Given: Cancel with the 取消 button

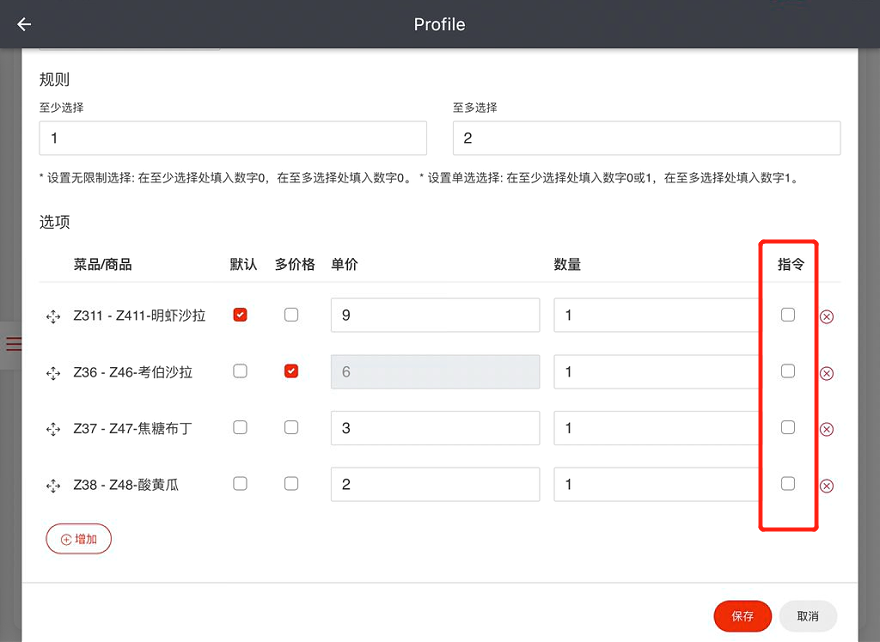Looking at the screenshot, I should [808, 616].
